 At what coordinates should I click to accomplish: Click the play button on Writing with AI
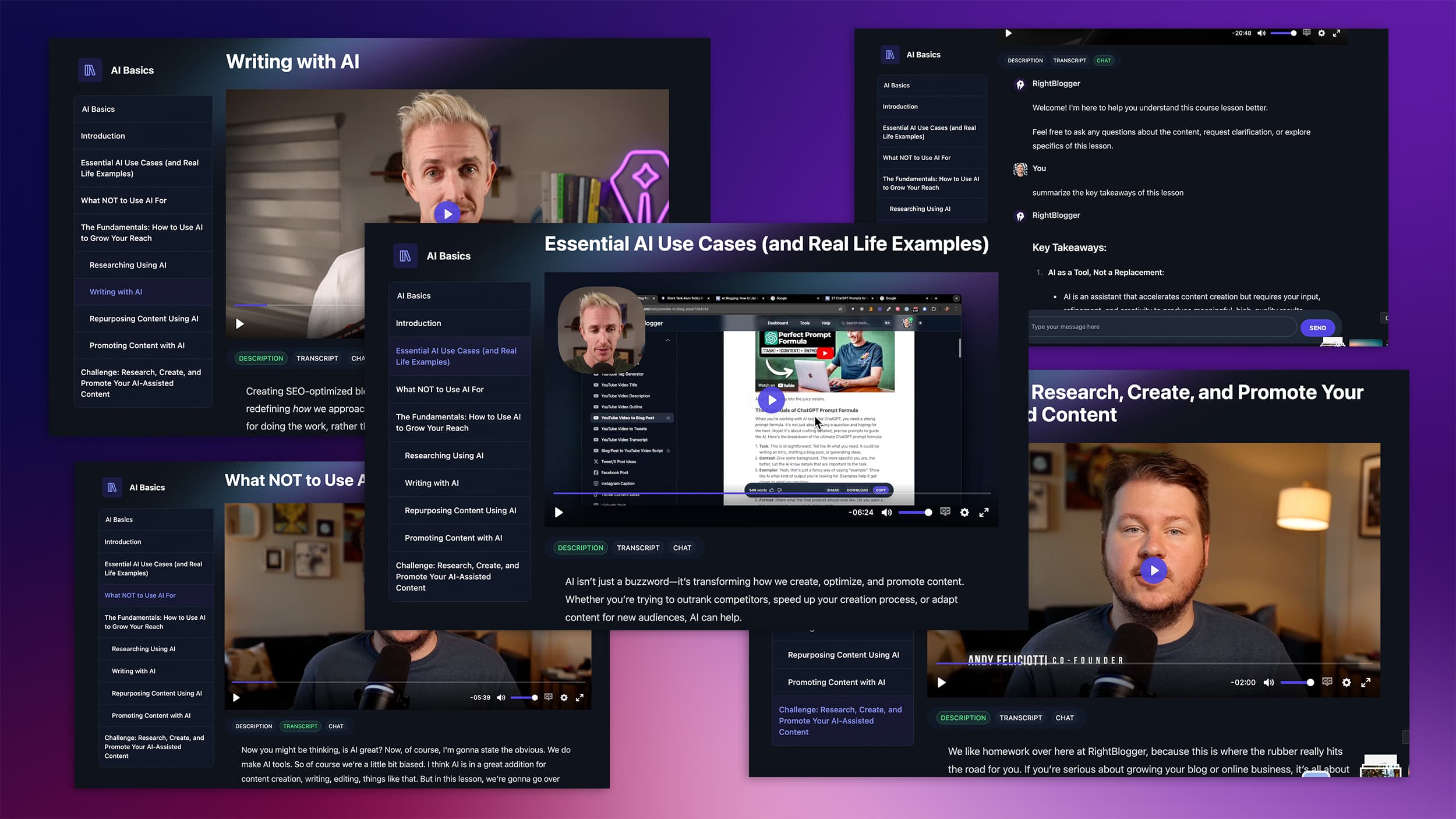447,213
